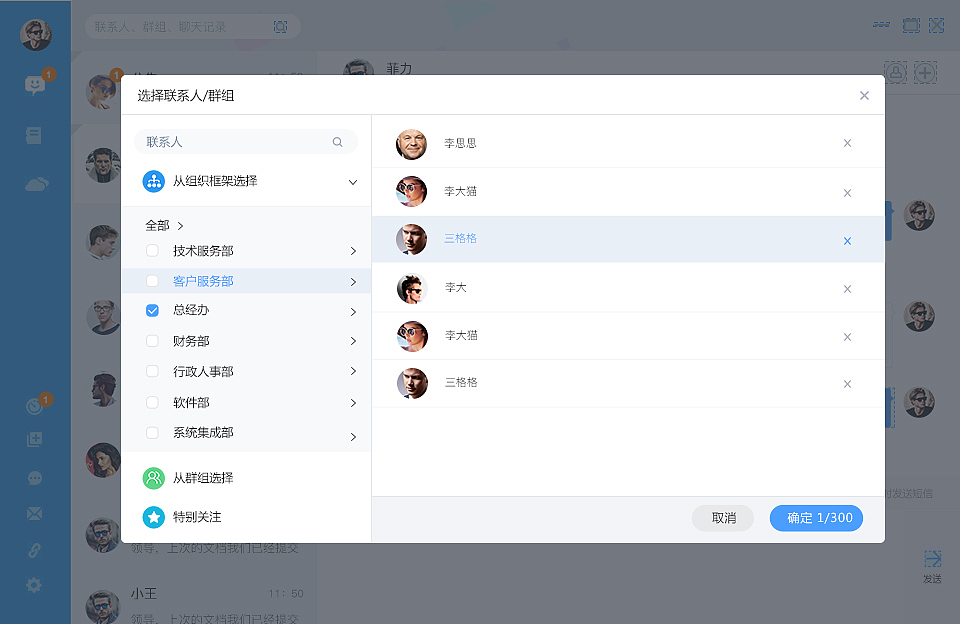Select the 从群组选择 green group icon
960x624 pixels.
point(153,479)
